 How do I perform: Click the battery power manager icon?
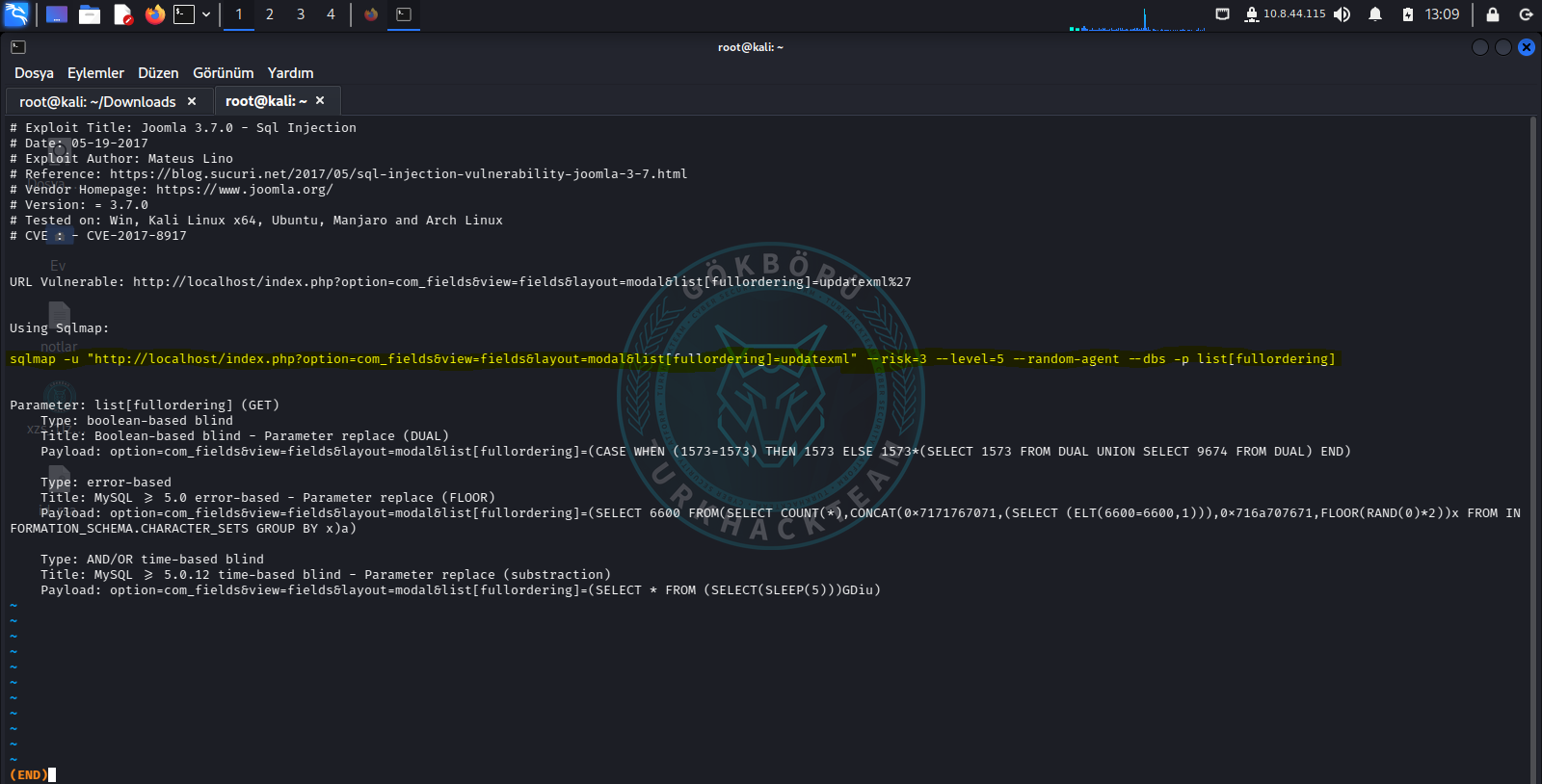tap(1408, 14)
